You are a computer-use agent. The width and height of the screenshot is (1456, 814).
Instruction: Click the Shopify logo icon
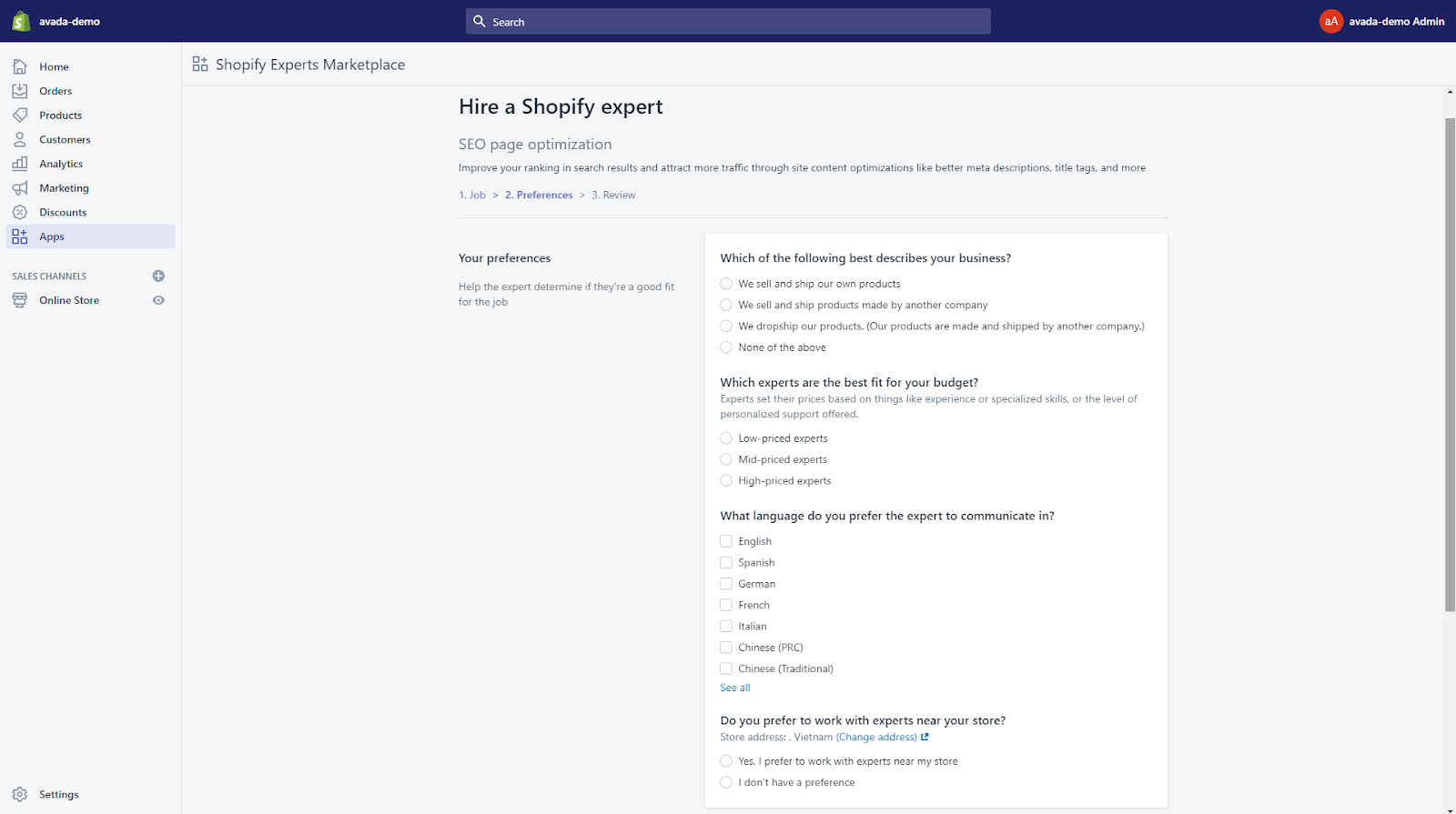coord(20,21)
